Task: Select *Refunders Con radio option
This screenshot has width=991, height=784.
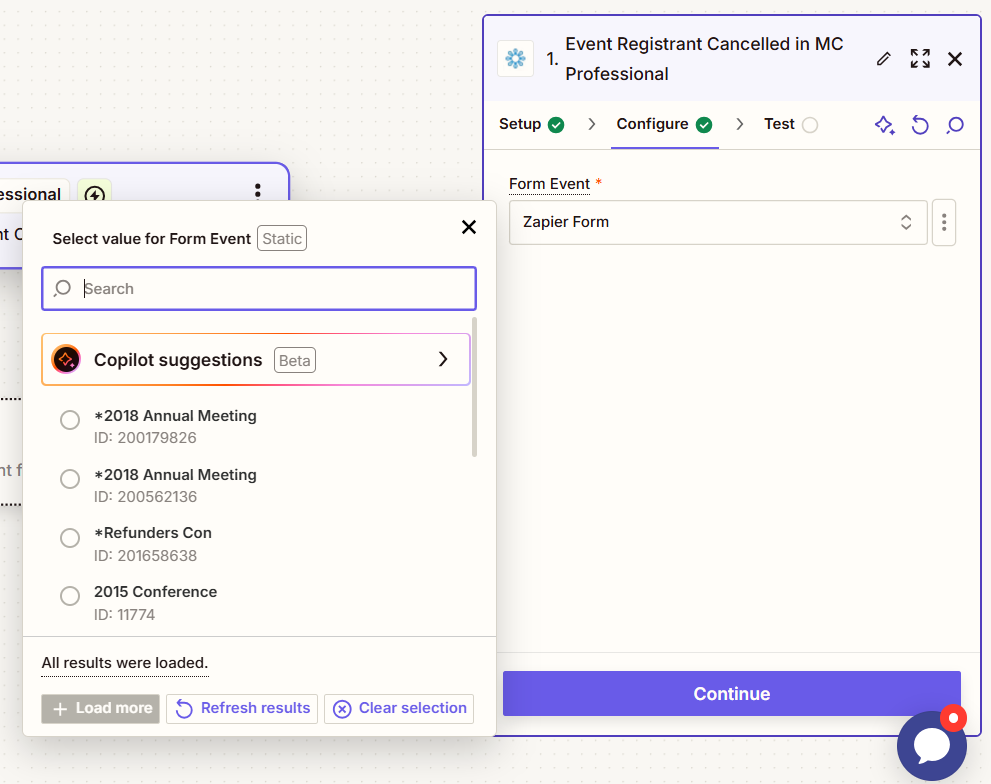Action: tap(70, 538)
